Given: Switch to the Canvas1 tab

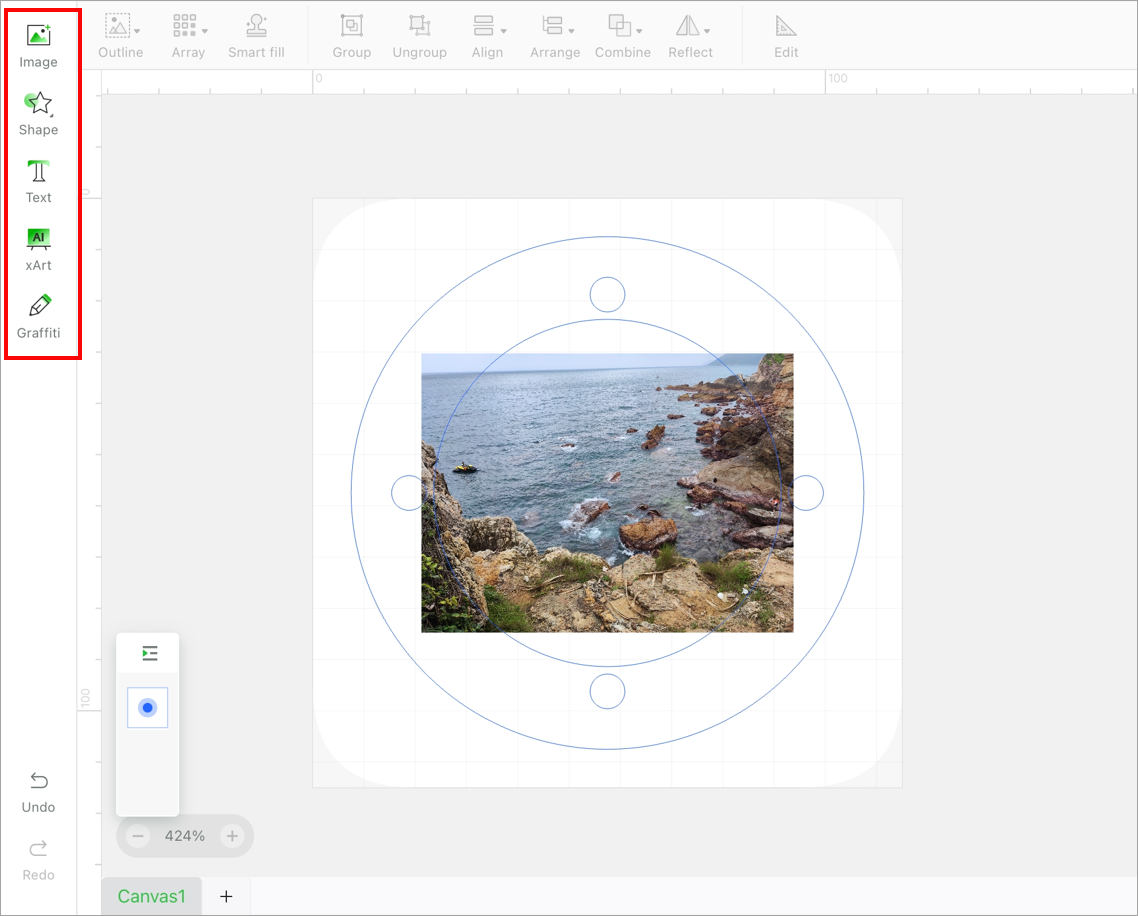Looking at the screenshot, I should click(151, 896).
